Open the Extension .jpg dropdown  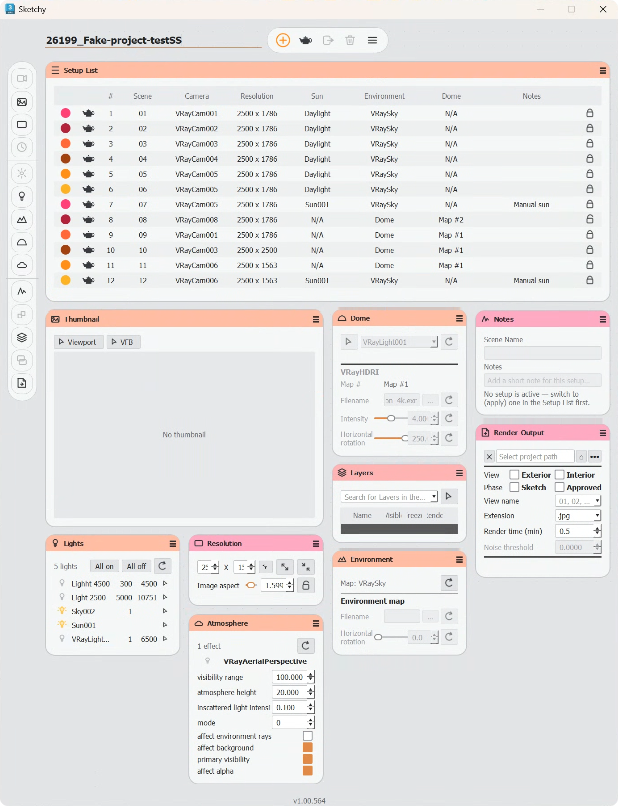tap(578, 516)
